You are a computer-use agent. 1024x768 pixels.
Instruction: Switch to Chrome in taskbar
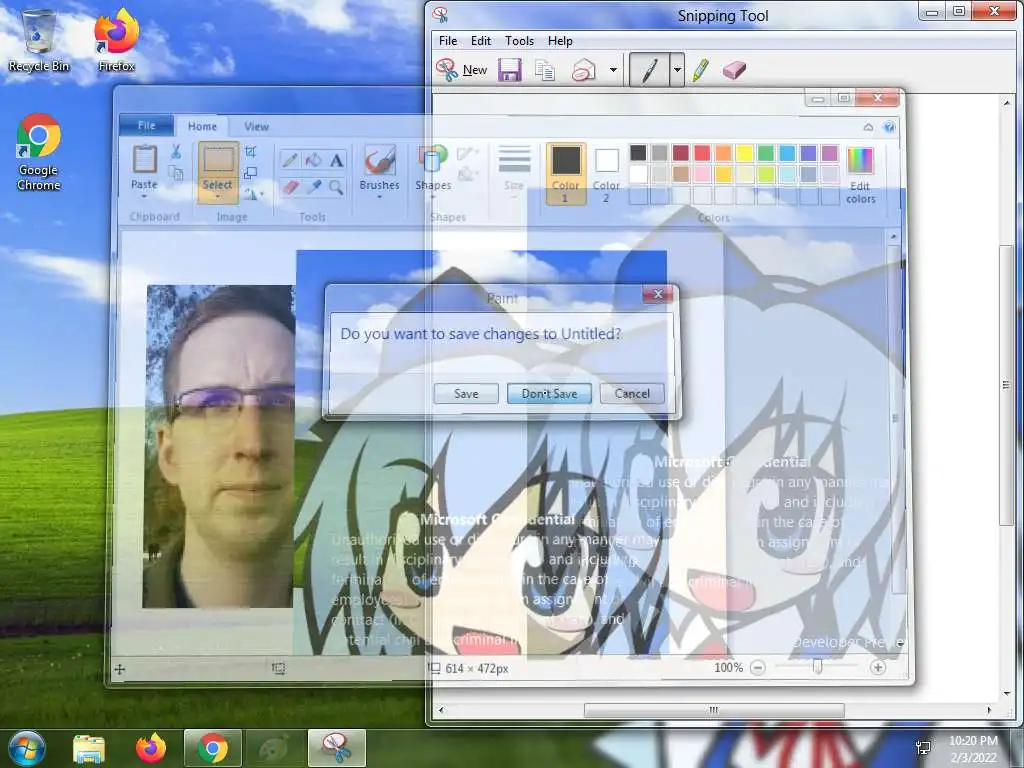[x=213, y=748]
